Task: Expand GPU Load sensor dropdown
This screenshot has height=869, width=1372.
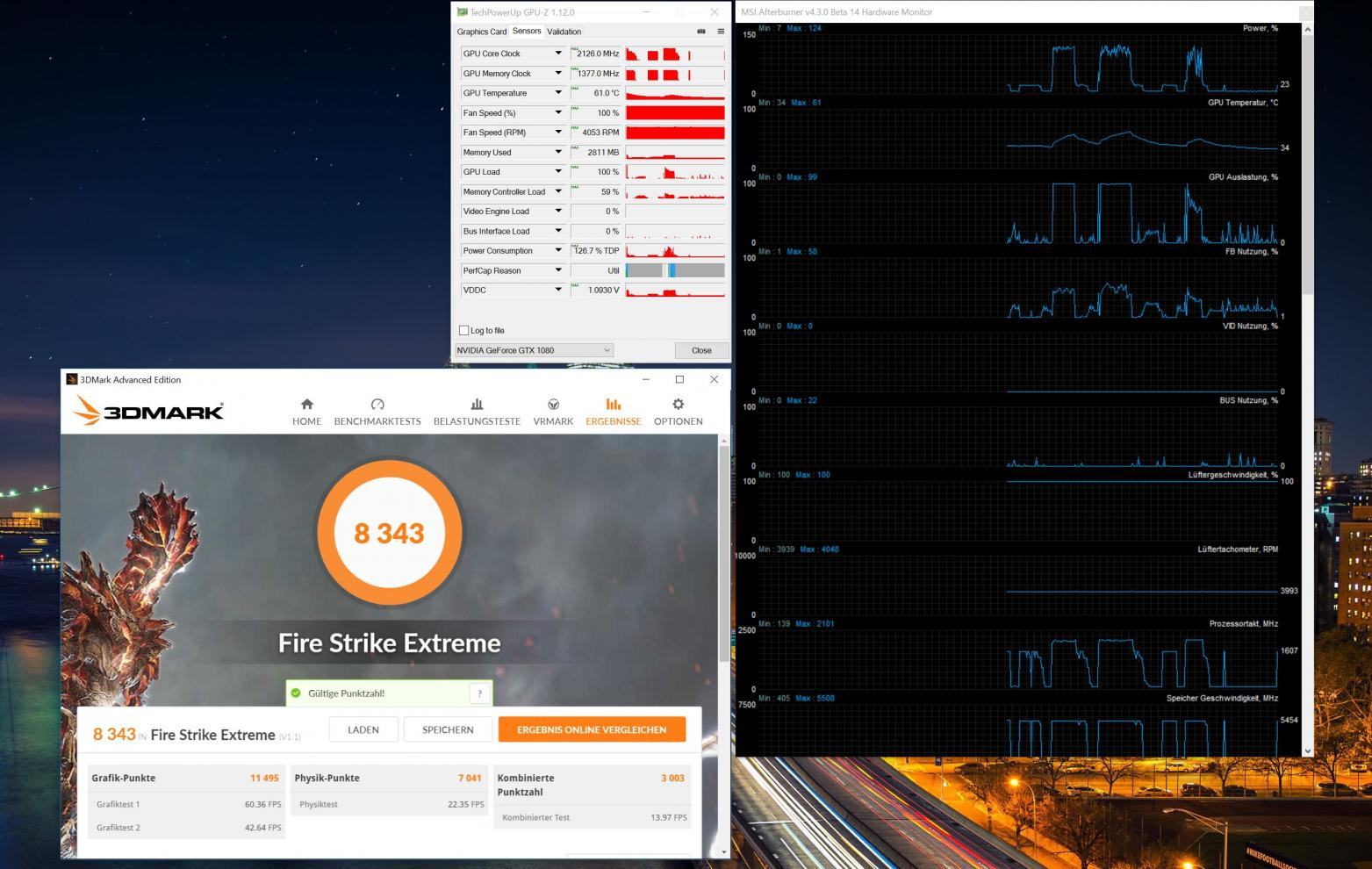Action: [x=558, y=172]
